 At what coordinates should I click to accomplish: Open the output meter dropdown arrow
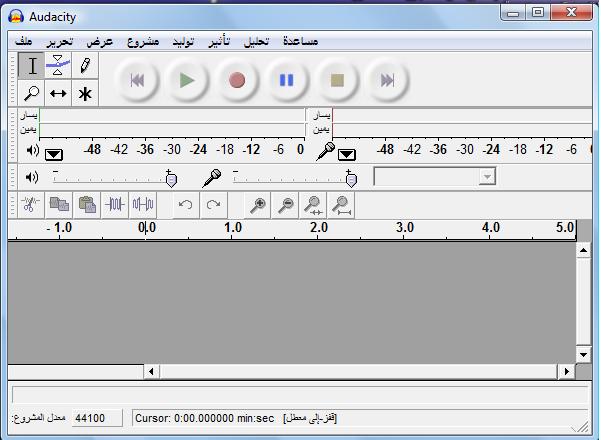(x=53, y=154)
